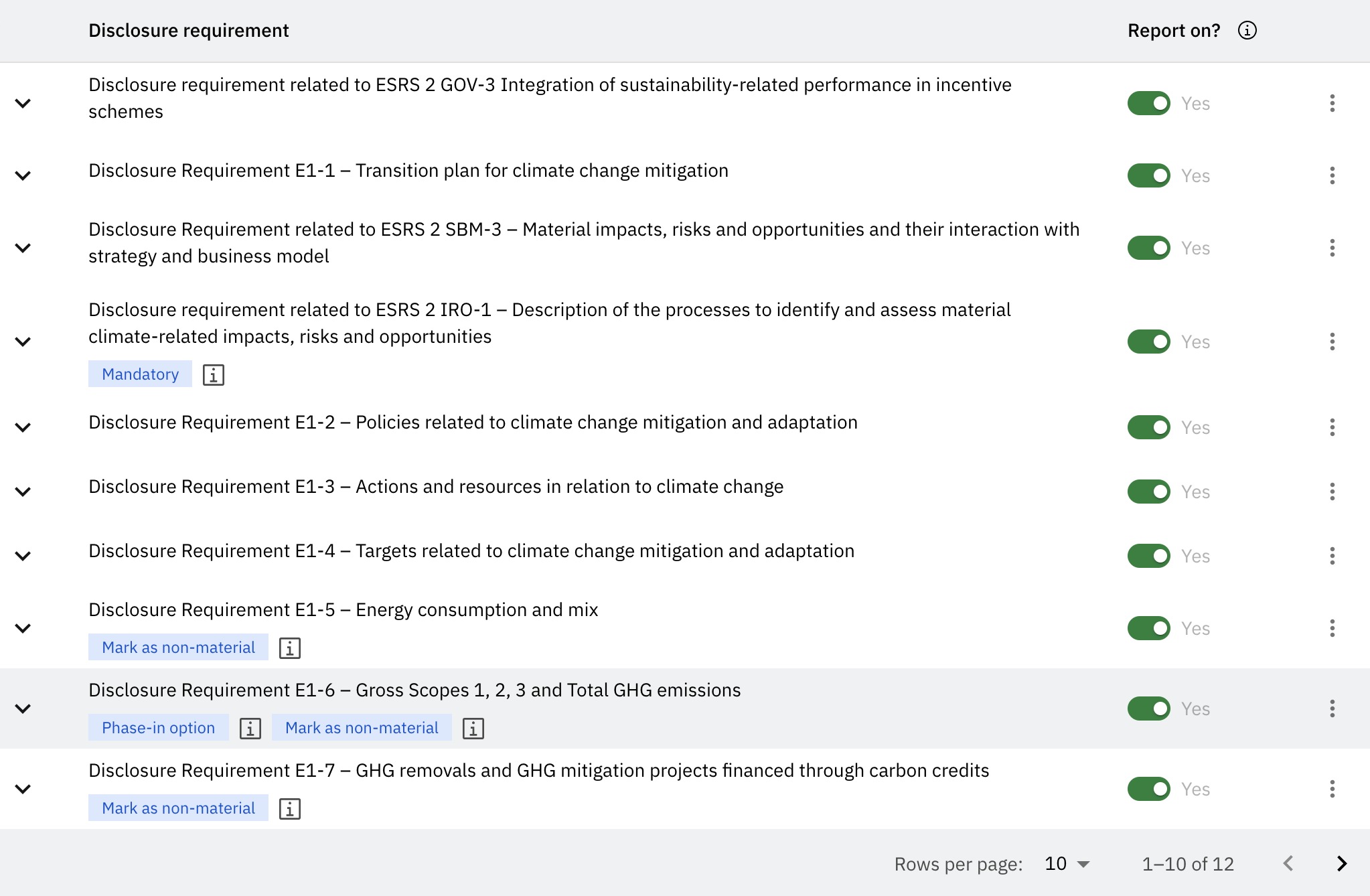Go to next page of results
Screen dimensions: 1370x896
(x=1341, y=864)
